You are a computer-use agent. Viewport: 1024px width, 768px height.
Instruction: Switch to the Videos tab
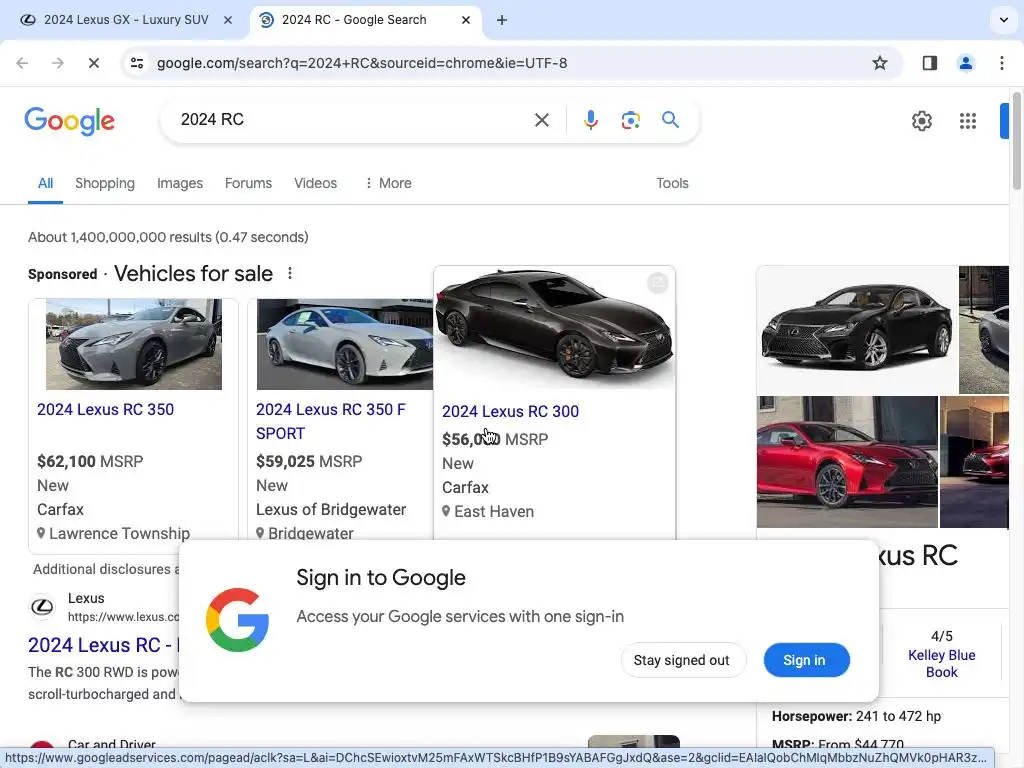(315, 184)
